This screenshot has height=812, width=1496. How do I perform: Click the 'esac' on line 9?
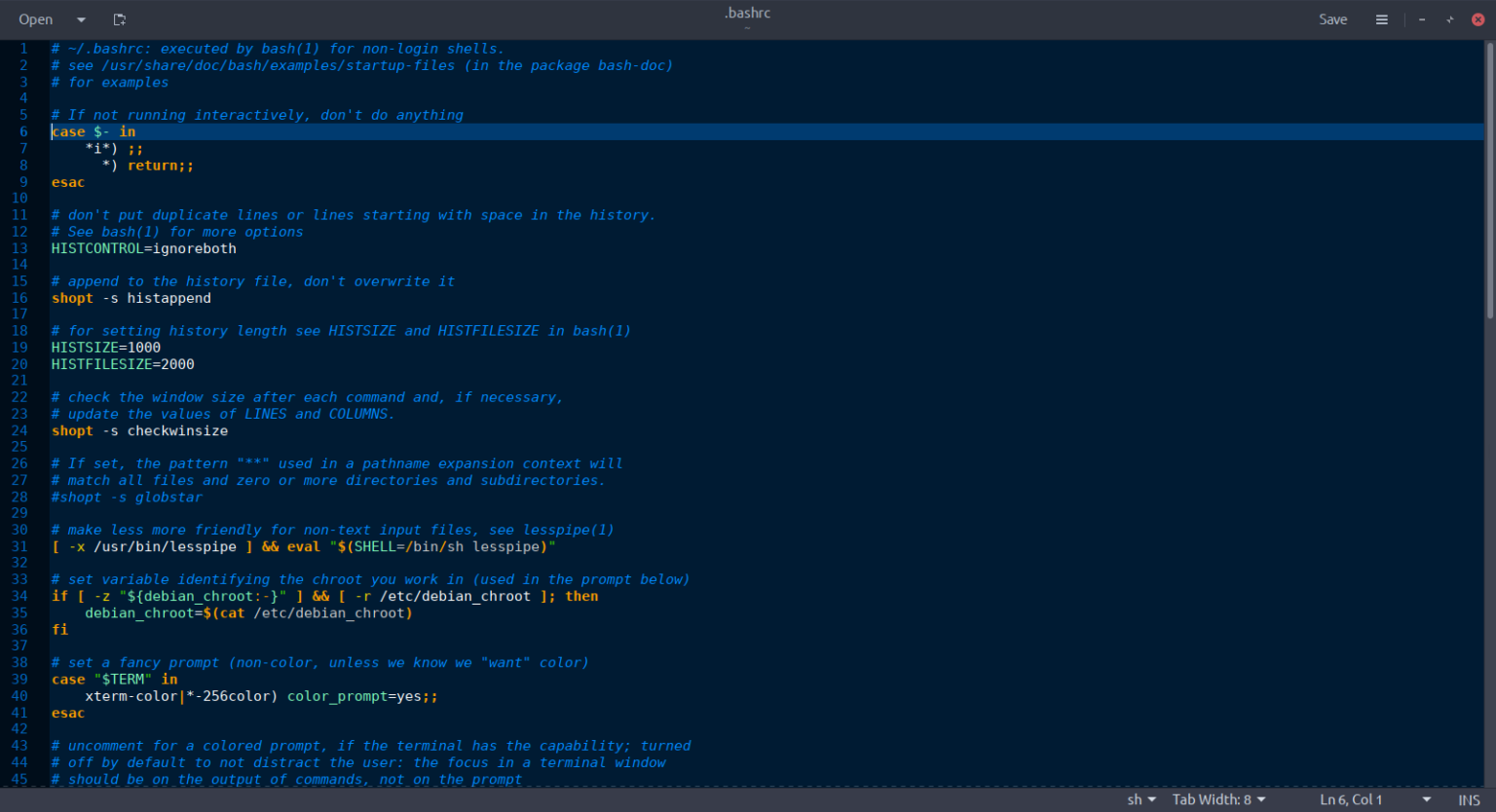point(68,182)
